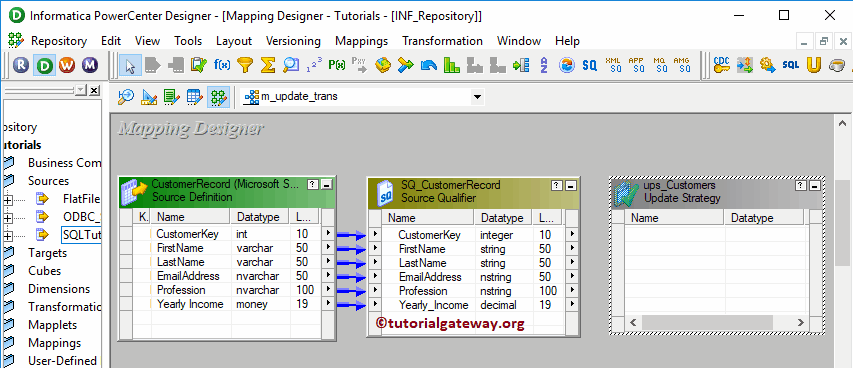Add a Sorter with the AZ icon

point(543,65)
